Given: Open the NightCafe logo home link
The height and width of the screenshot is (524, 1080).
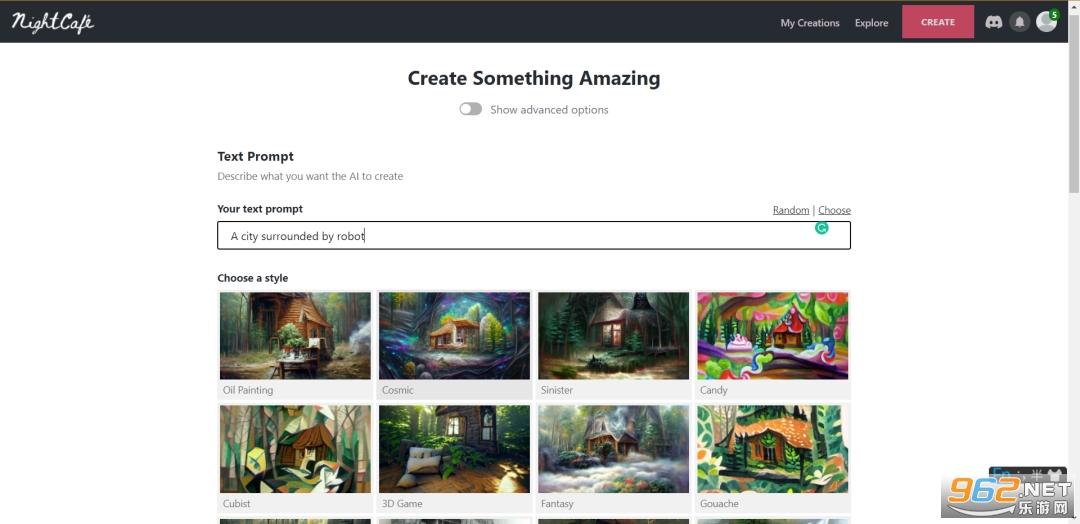Looking at the screenshot, I should tap(52, 22).
